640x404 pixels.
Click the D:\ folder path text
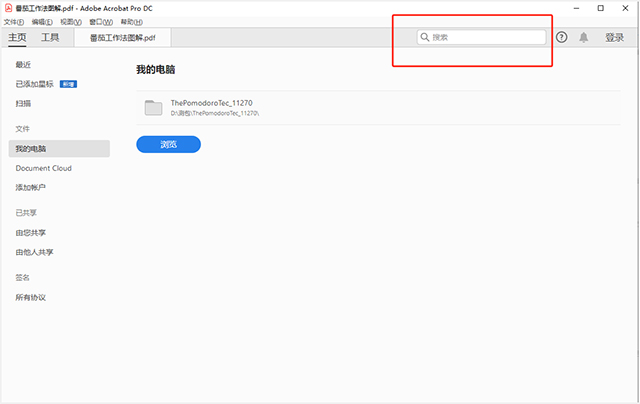pyautogui.click(x=215, y=113)
